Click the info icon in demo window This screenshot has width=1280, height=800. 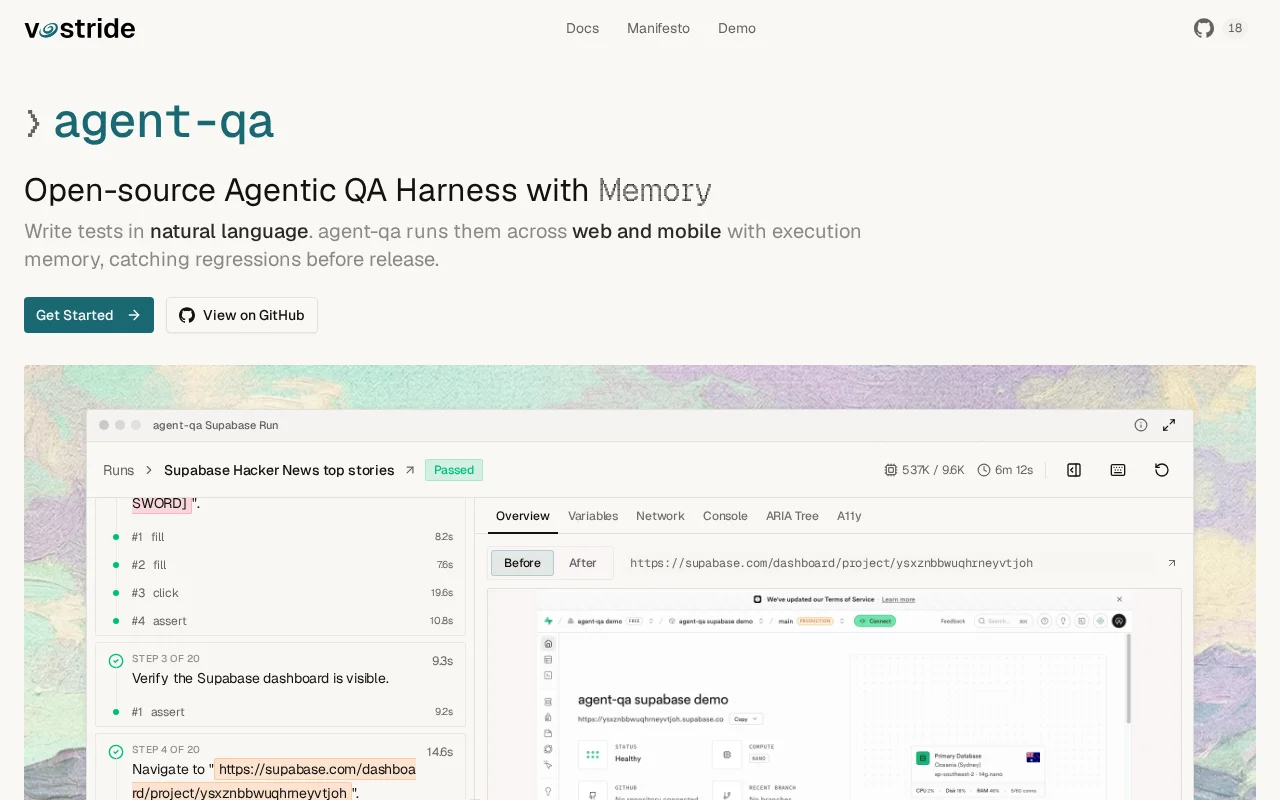click(1141, 425)
